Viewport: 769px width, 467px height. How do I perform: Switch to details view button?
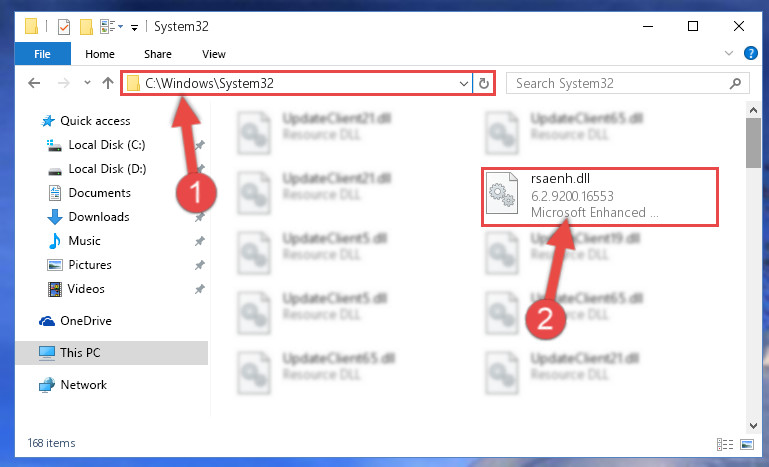[725, 444]
